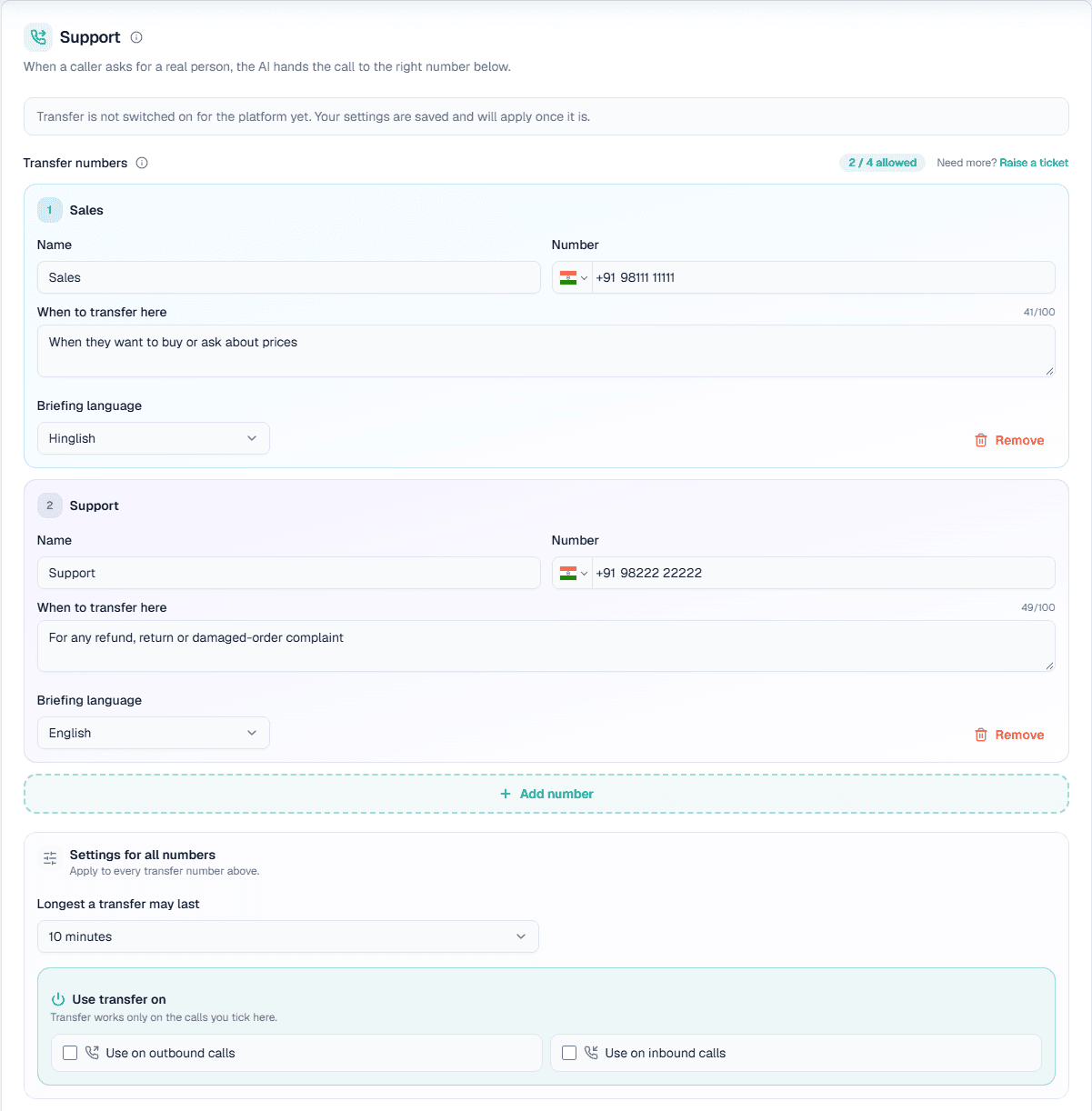Expand country code chevron for Support number
This screenshot has width=1092, height=1111.
(x=584, y=573)
